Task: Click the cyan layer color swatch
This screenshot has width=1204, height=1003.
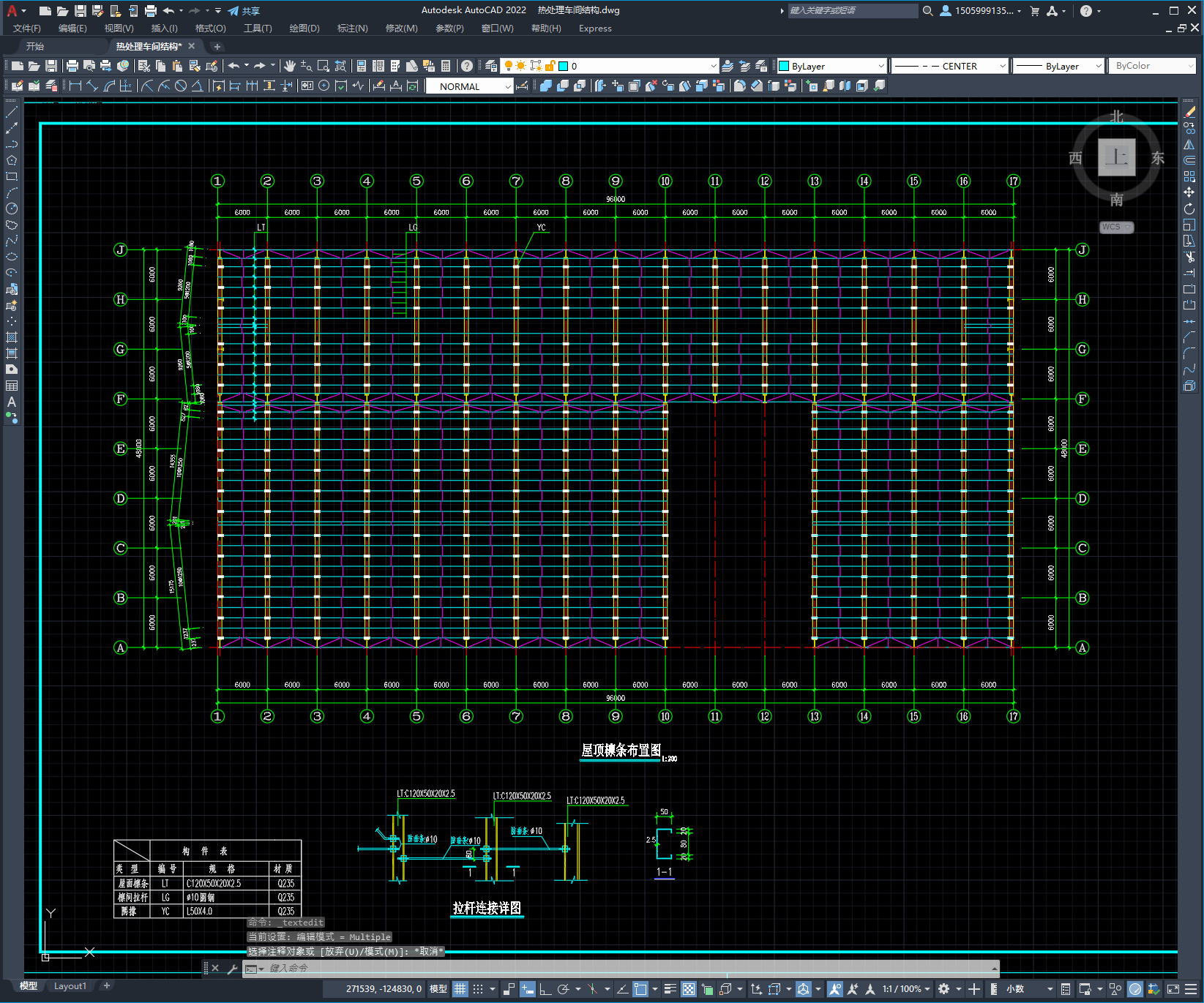Action: [564, 66]
